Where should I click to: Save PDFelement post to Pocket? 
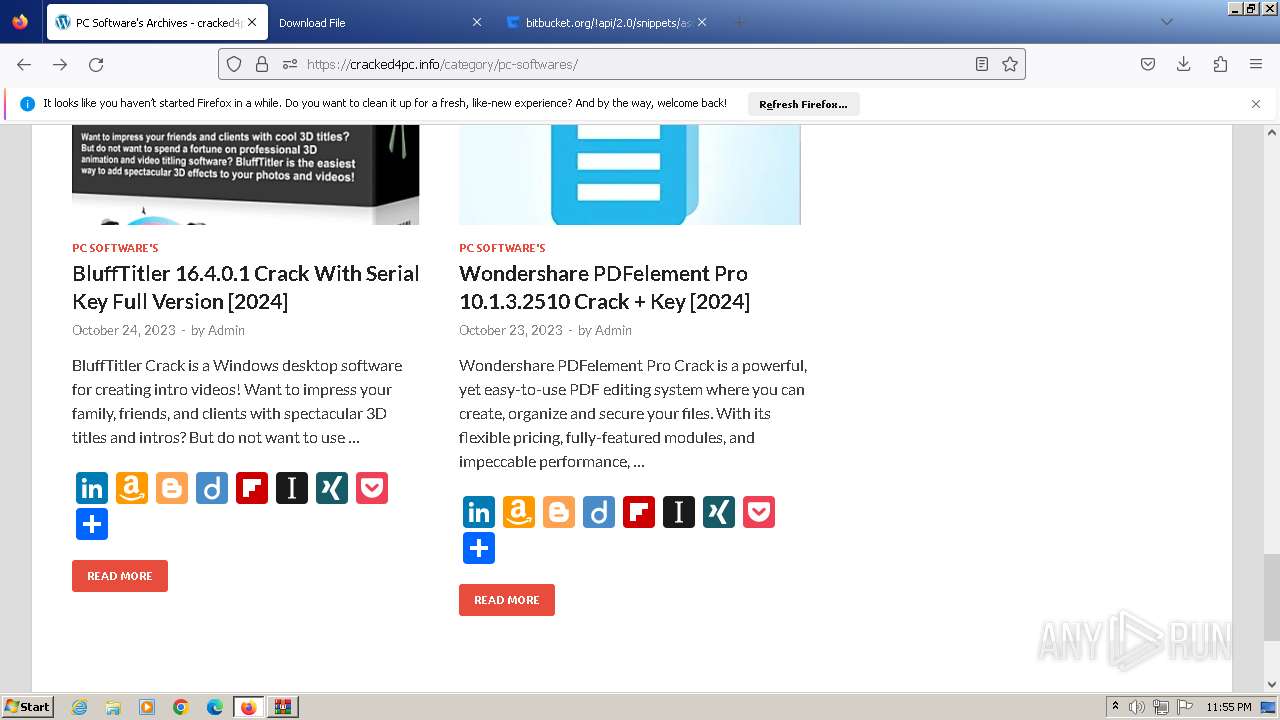click(x=759, y=512)
